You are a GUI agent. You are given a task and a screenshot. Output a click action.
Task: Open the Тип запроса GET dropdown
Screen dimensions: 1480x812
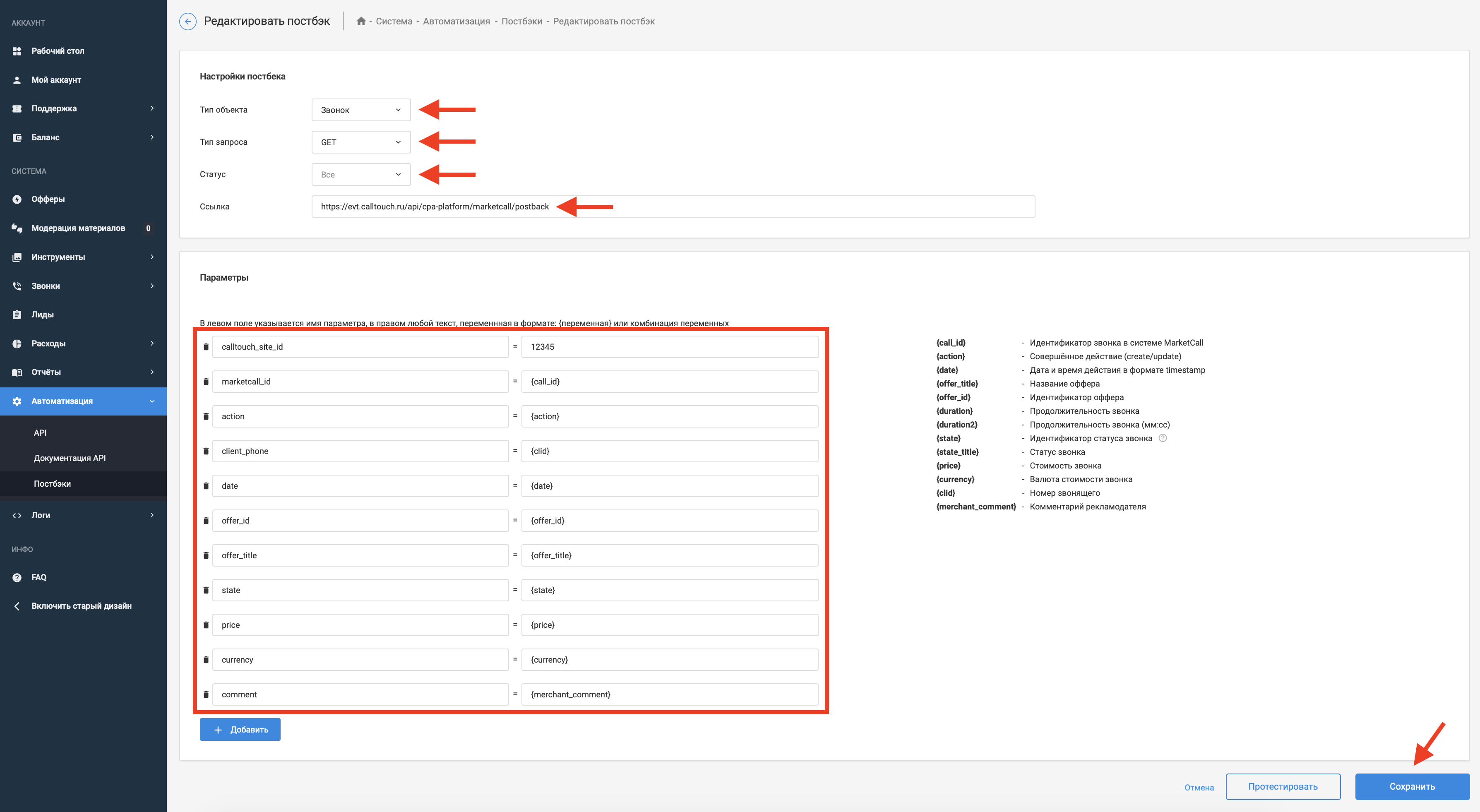(361, 142)
